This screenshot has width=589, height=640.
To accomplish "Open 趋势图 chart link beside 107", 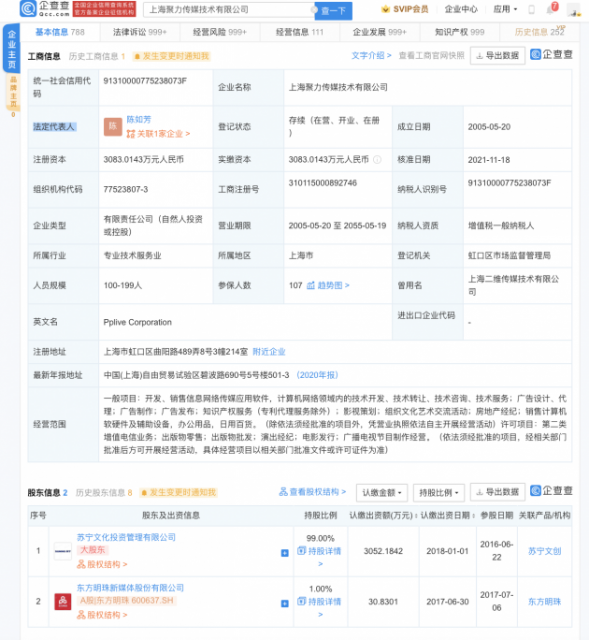I will coord(328,285).
